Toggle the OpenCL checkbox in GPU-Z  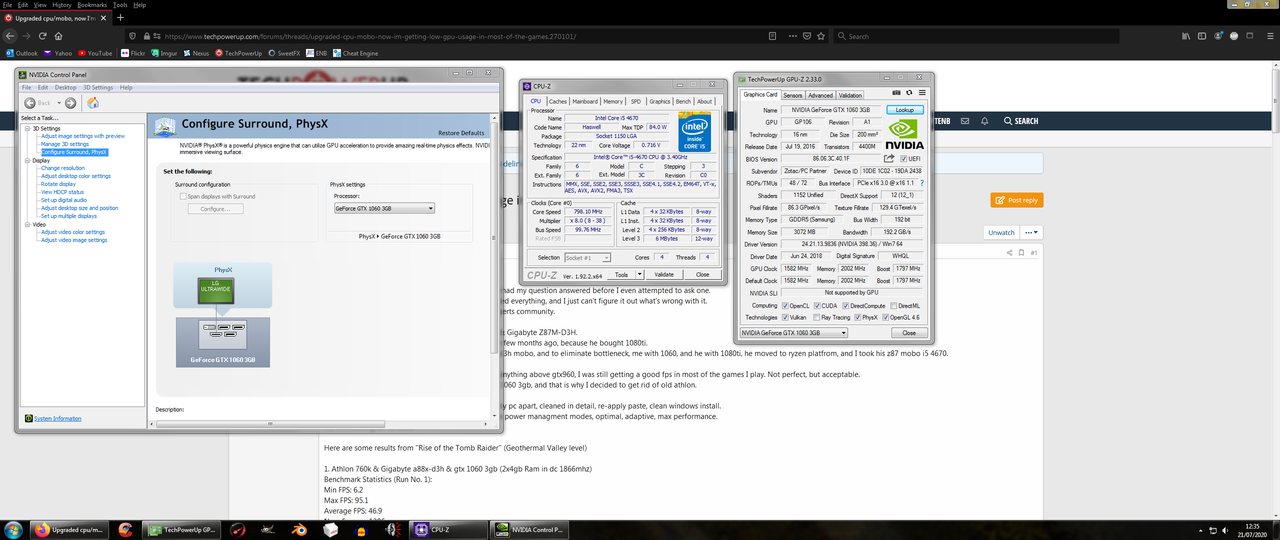786,305
